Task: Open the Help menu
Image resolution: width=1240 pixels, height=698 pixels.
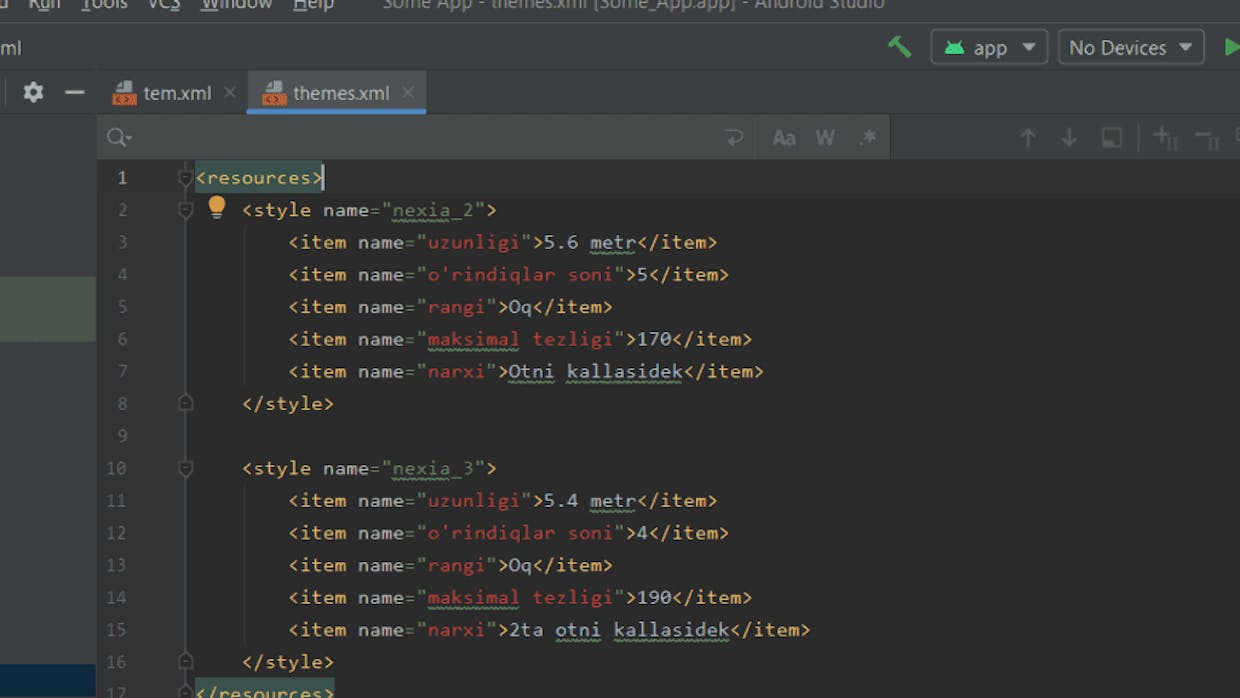Action: click(313, 5)
